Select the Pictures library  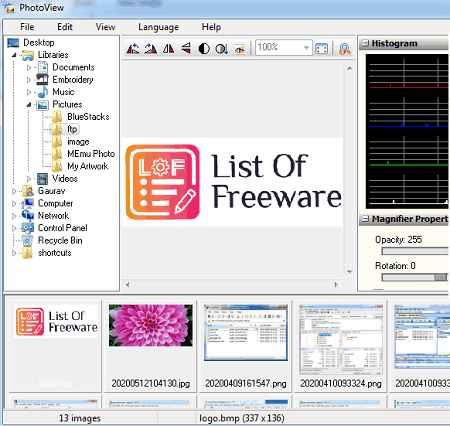coord(67,104)
